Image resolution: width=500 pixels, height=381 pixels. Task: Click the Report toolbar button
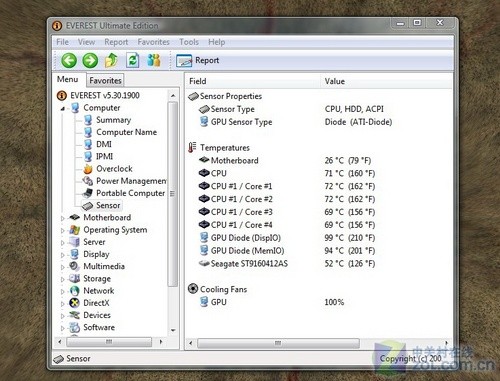[x=198, y=61]
